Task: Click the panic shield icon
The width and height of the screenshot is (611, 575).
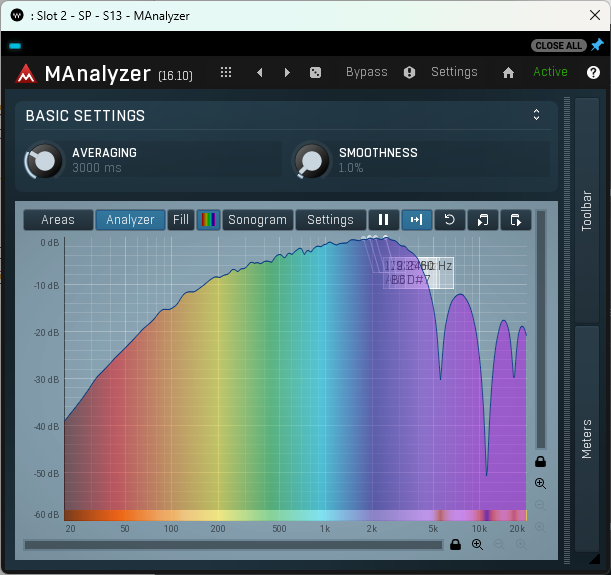Action: point(409,72)
